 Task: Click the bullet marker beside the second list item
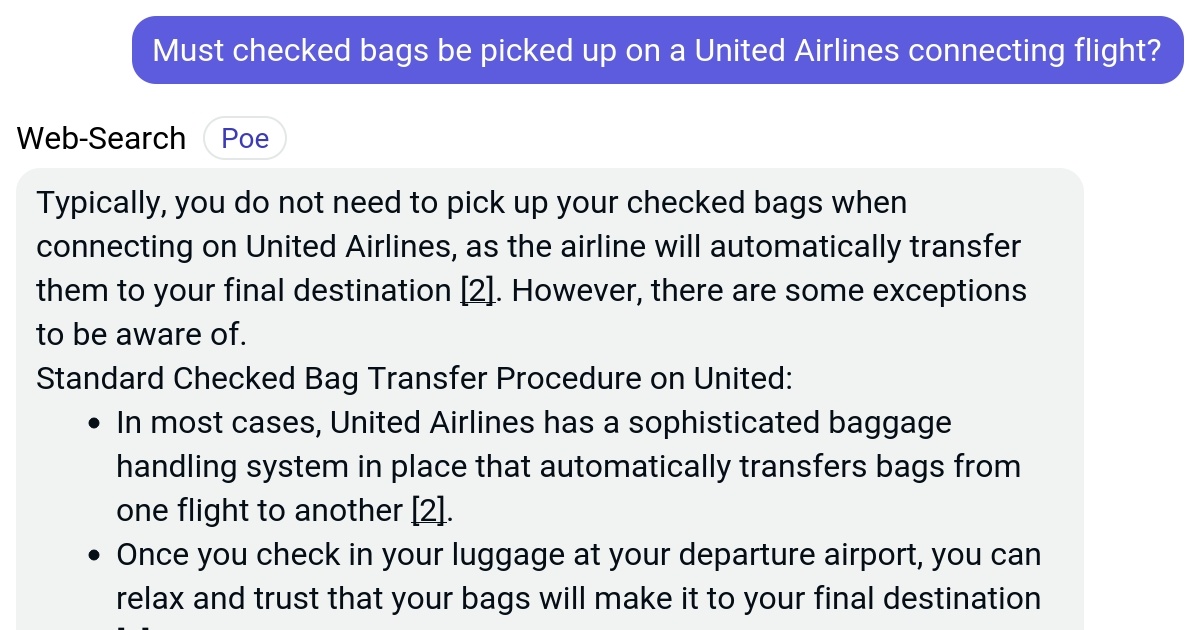pos(94,553)
